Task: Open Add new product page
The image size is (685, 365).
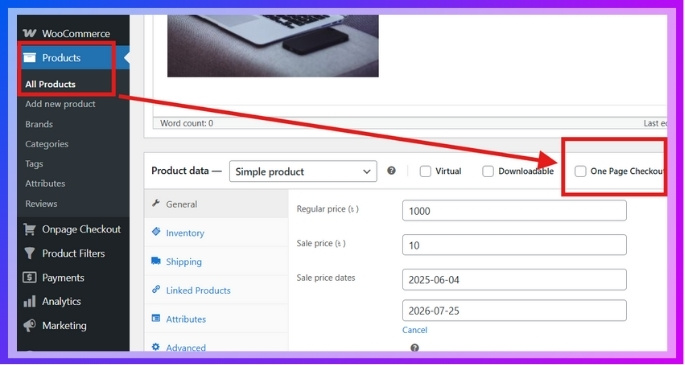Action: coord(60,104)
